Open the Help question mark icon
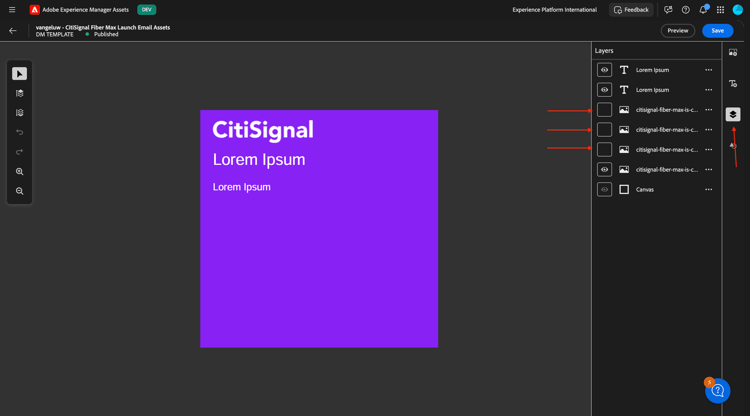 [x=685, y=10]
